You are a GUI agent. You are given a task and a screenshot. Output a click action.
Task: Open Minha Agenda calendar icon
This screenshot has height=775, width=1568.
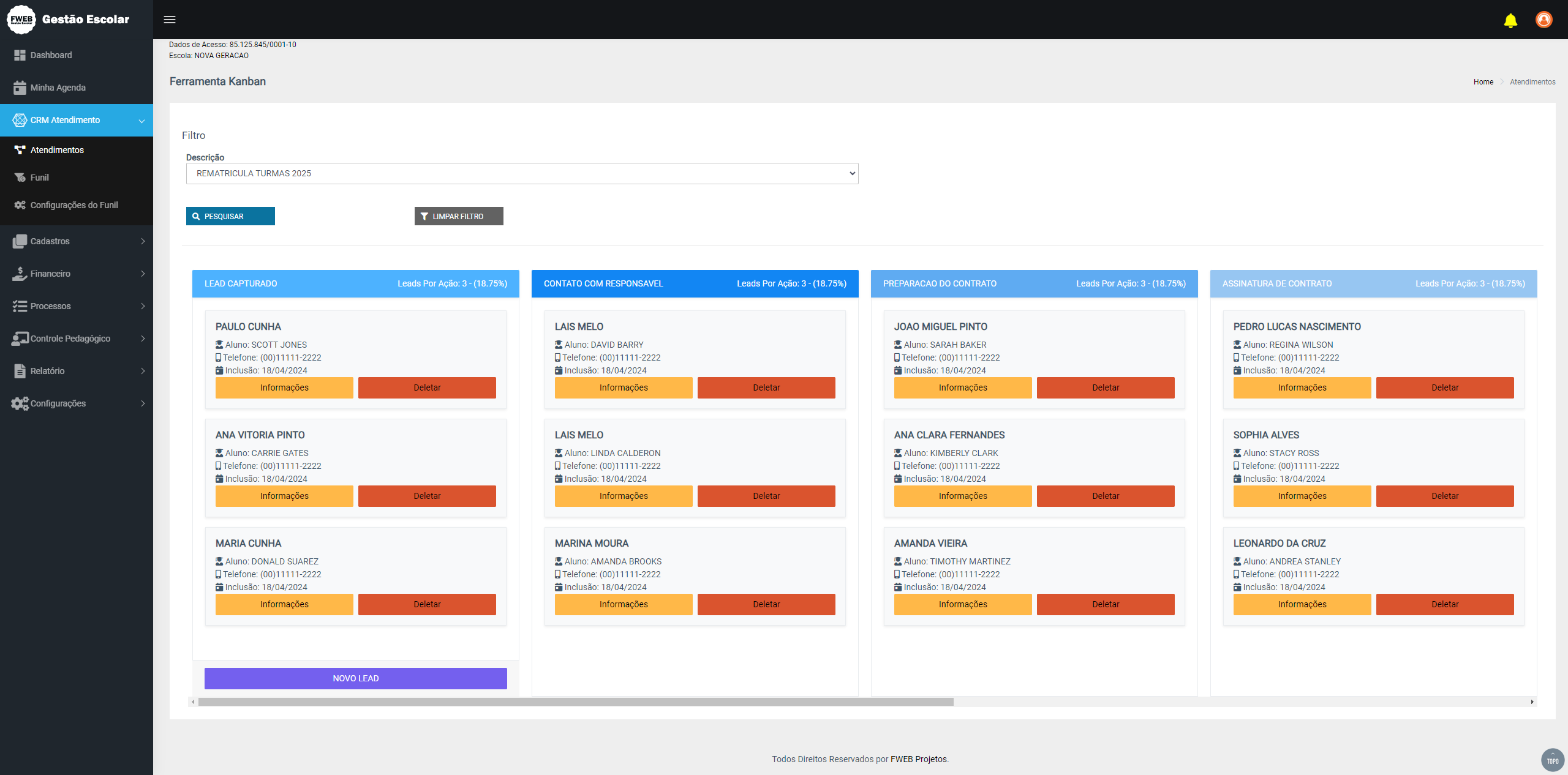pyautogui.click(x=20, y=88)
